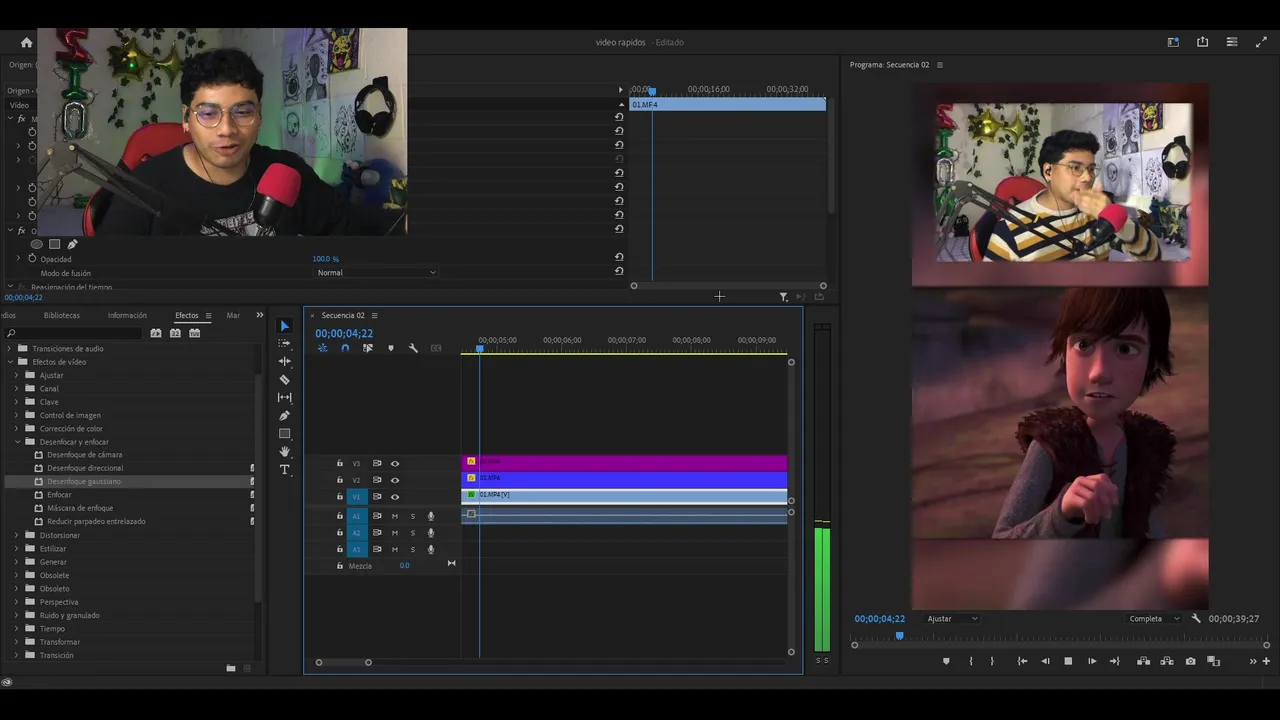Click the workspaces icon at top right
Viewport: 1280px width, 720px height.
tap(1173, 42)
